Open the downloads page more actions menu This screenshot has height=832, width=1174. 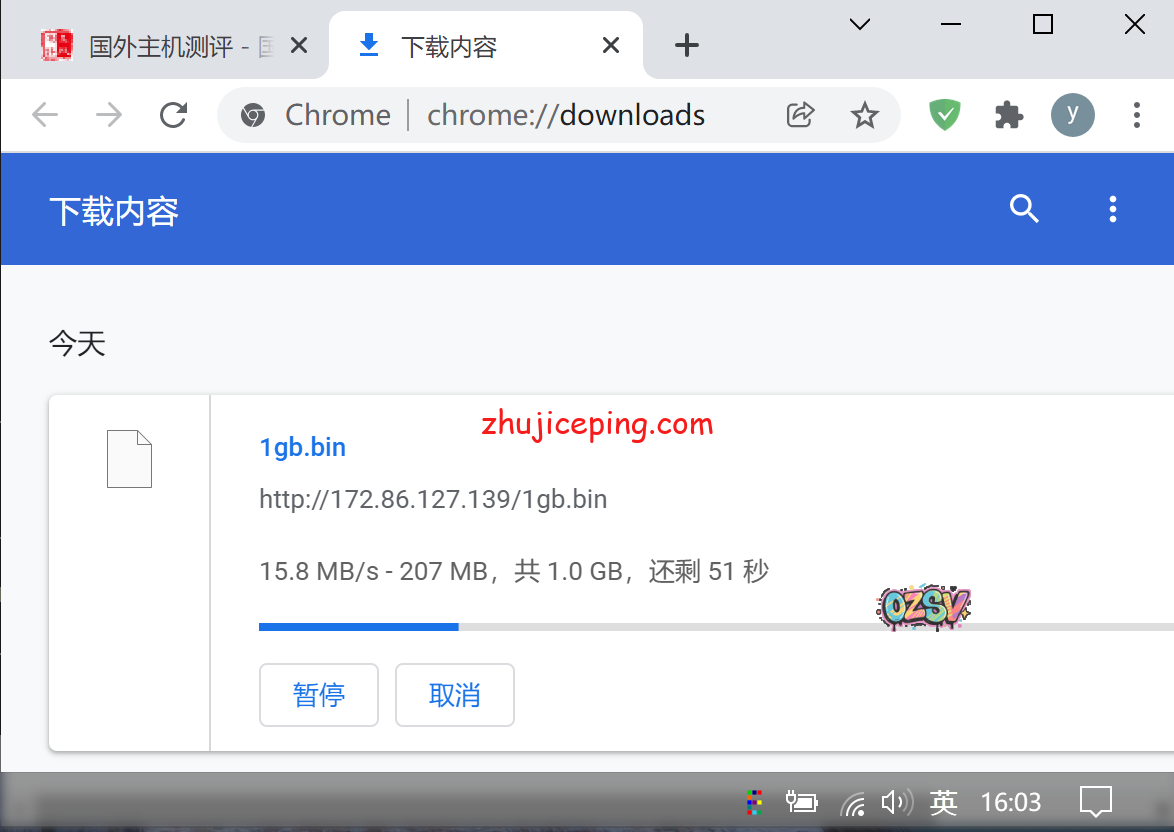pos(1112,209)
